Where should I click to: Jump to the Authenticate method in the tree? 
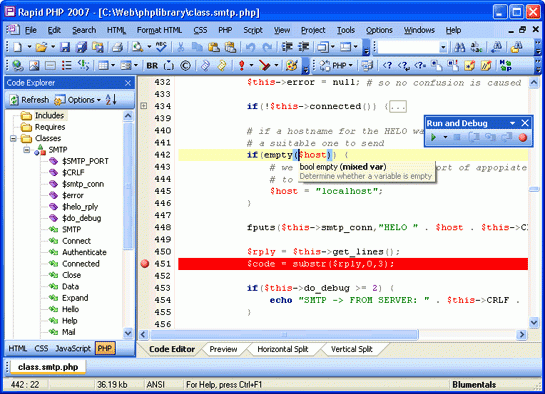click(x=84, y=252)
